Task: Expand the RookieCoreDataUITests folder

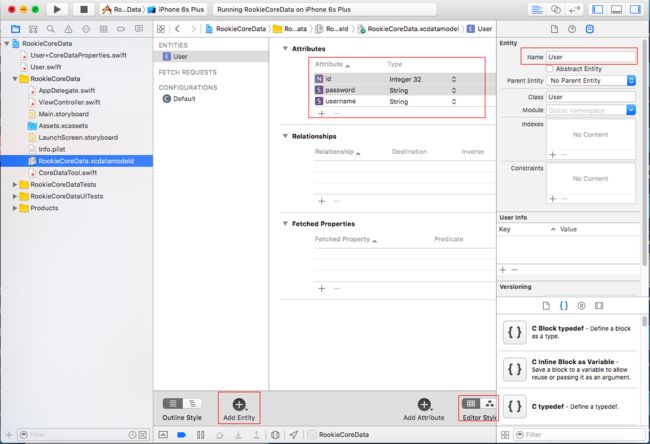Action: point(15,196)
